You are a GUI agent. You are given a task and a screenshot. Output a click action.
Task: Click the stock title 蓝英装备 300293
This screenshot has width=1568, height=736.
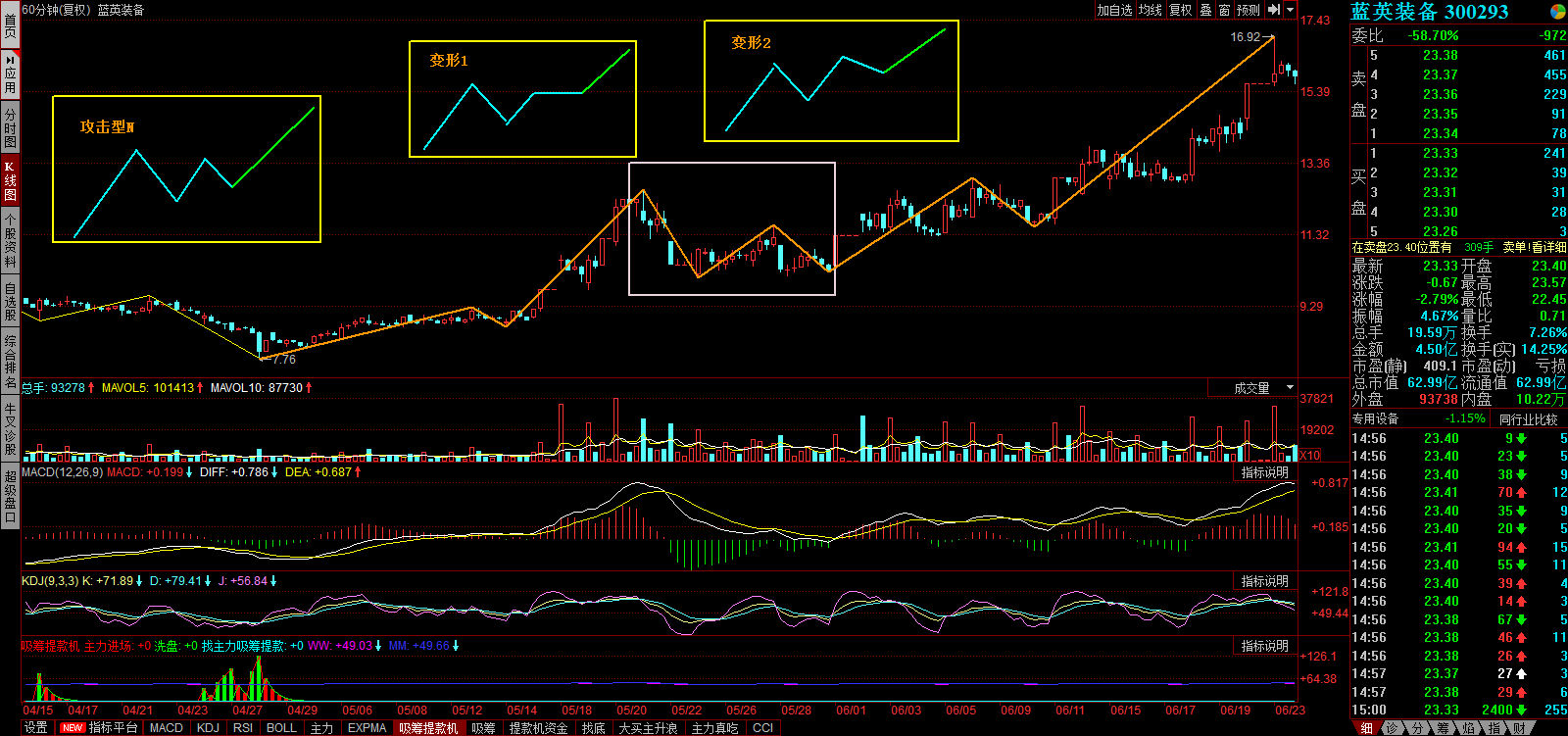(1430, 12)
